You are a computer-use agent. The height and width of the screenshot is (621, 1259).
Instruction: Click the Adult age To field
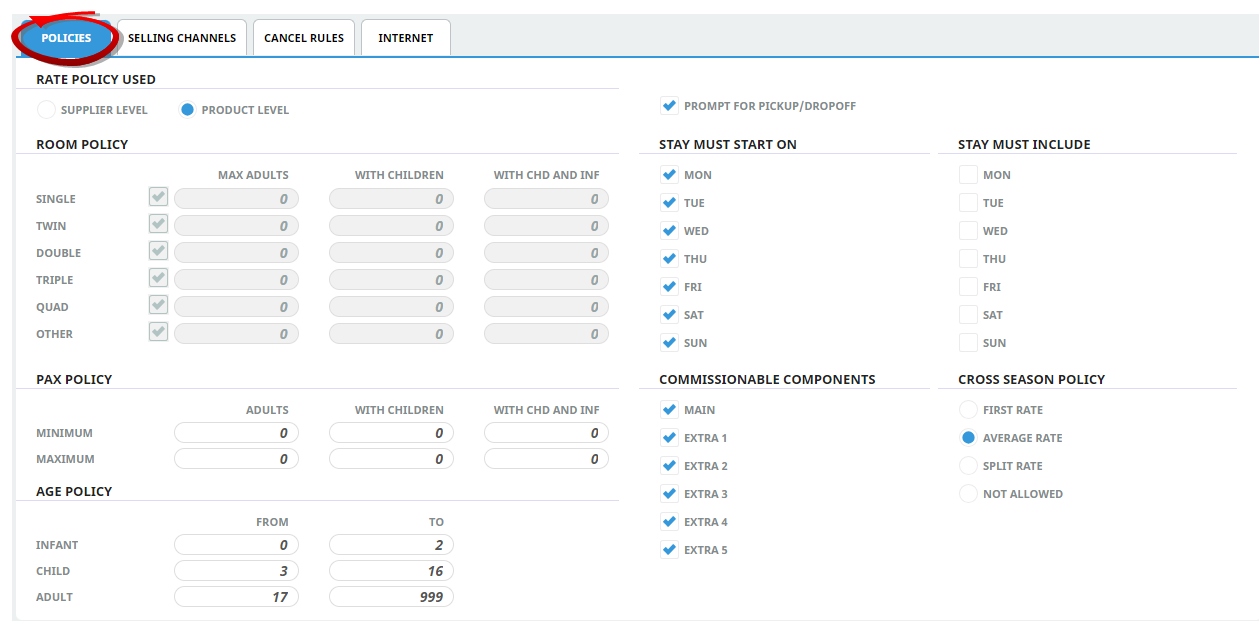click(x=391, y=597)
